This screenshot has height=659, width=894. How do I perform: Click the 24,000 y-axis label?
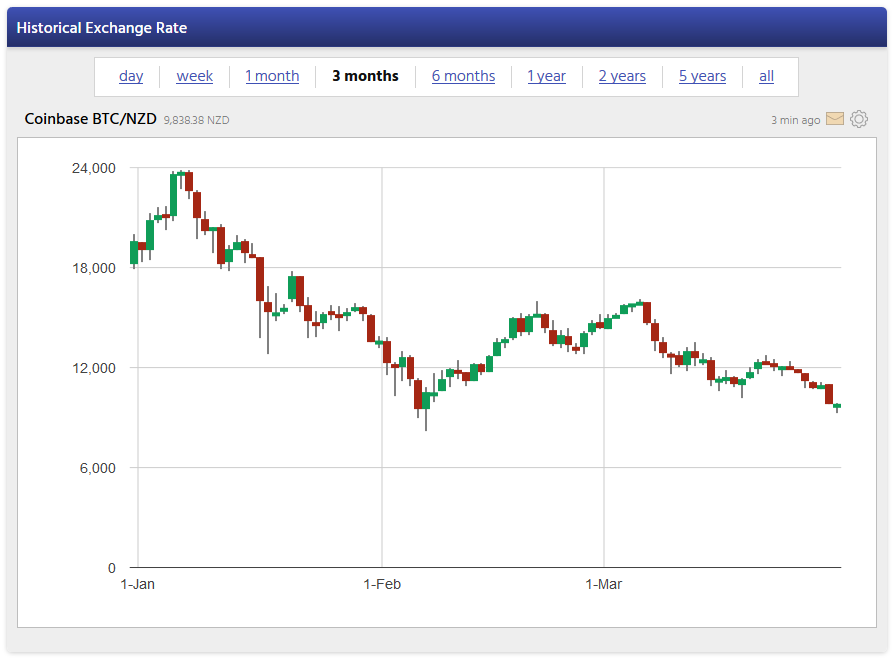pyautogui.click(x=93, y=168)
